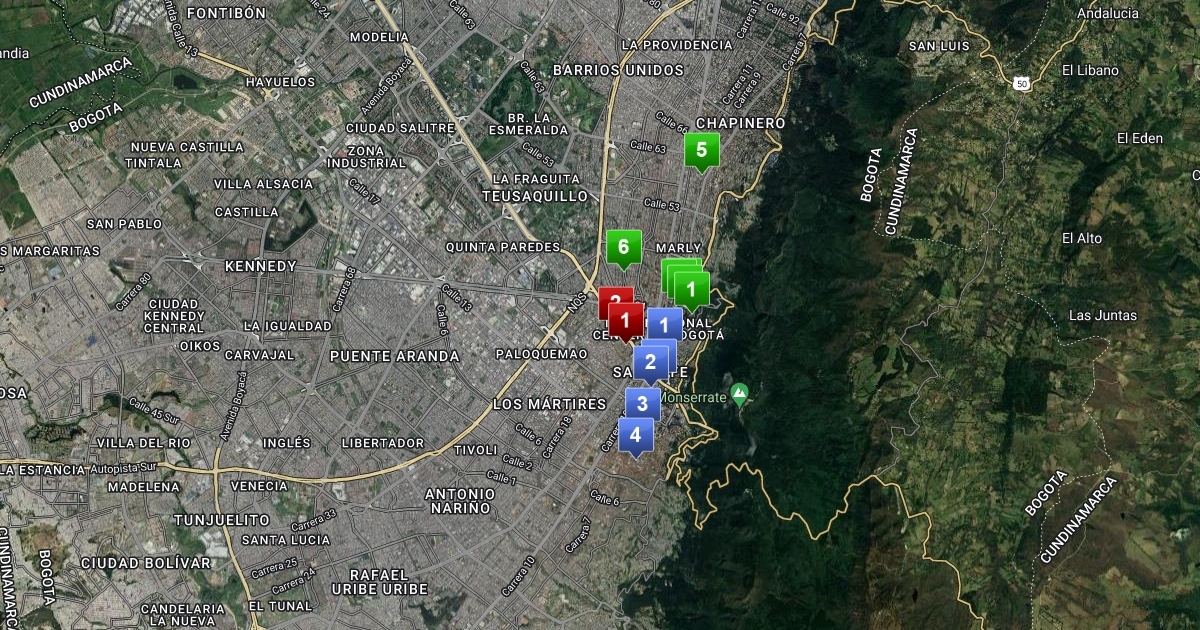
Task: Select green marker number 6
Action: [623, 248]
